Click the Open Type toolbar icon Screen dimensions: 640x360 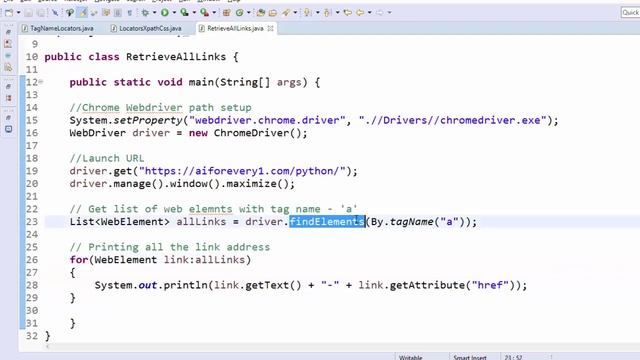(x=260, y=13)
